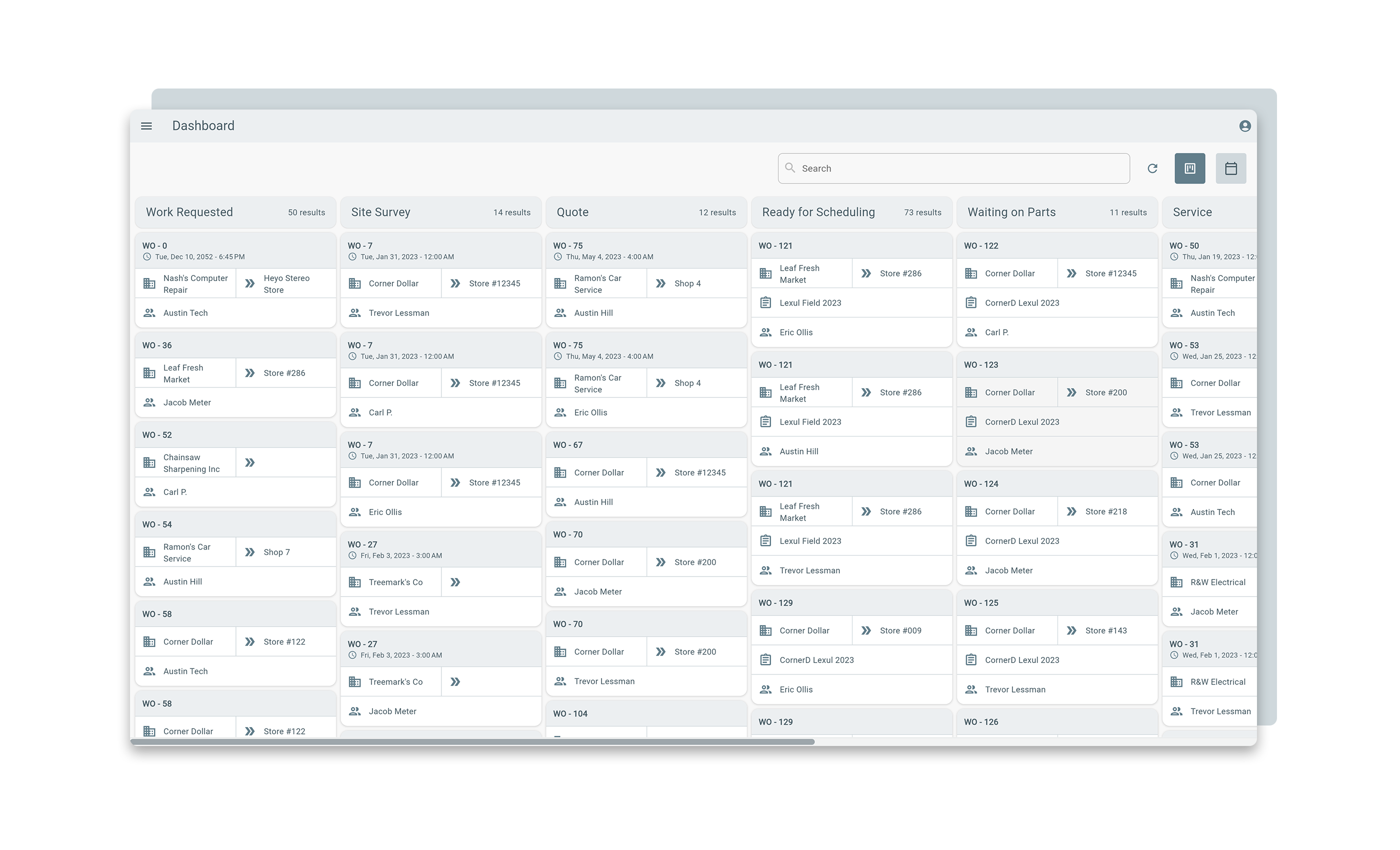Viewport: 1400px width, 850px height.
Task: Switch to kanban board view
Action: point(1189,168)
